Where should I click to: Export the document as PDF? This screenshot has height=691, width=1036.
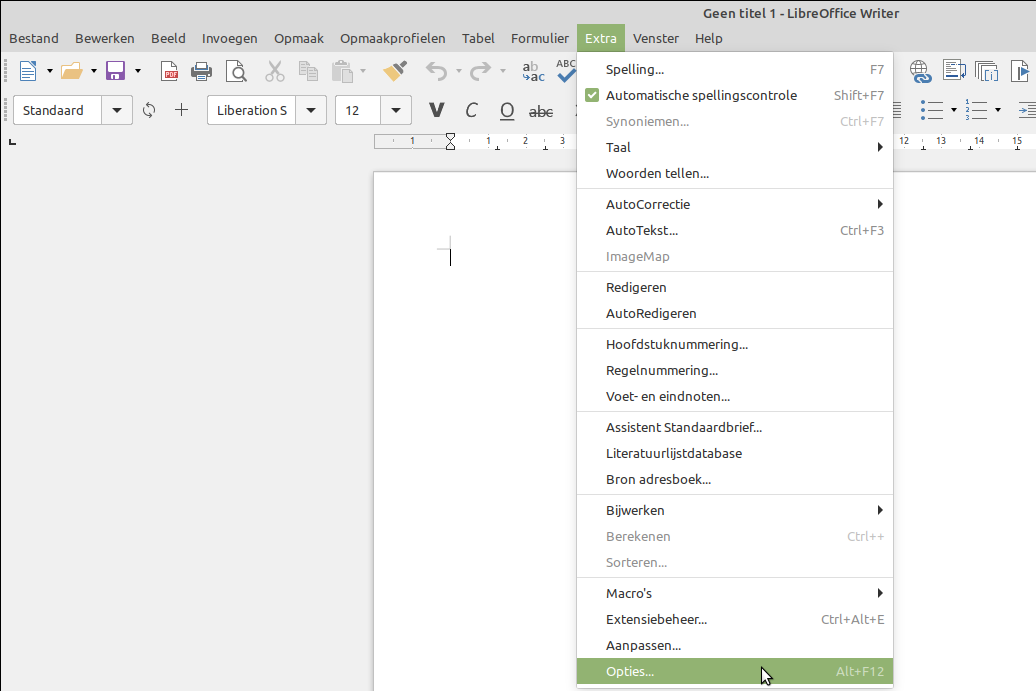[170, 71]
